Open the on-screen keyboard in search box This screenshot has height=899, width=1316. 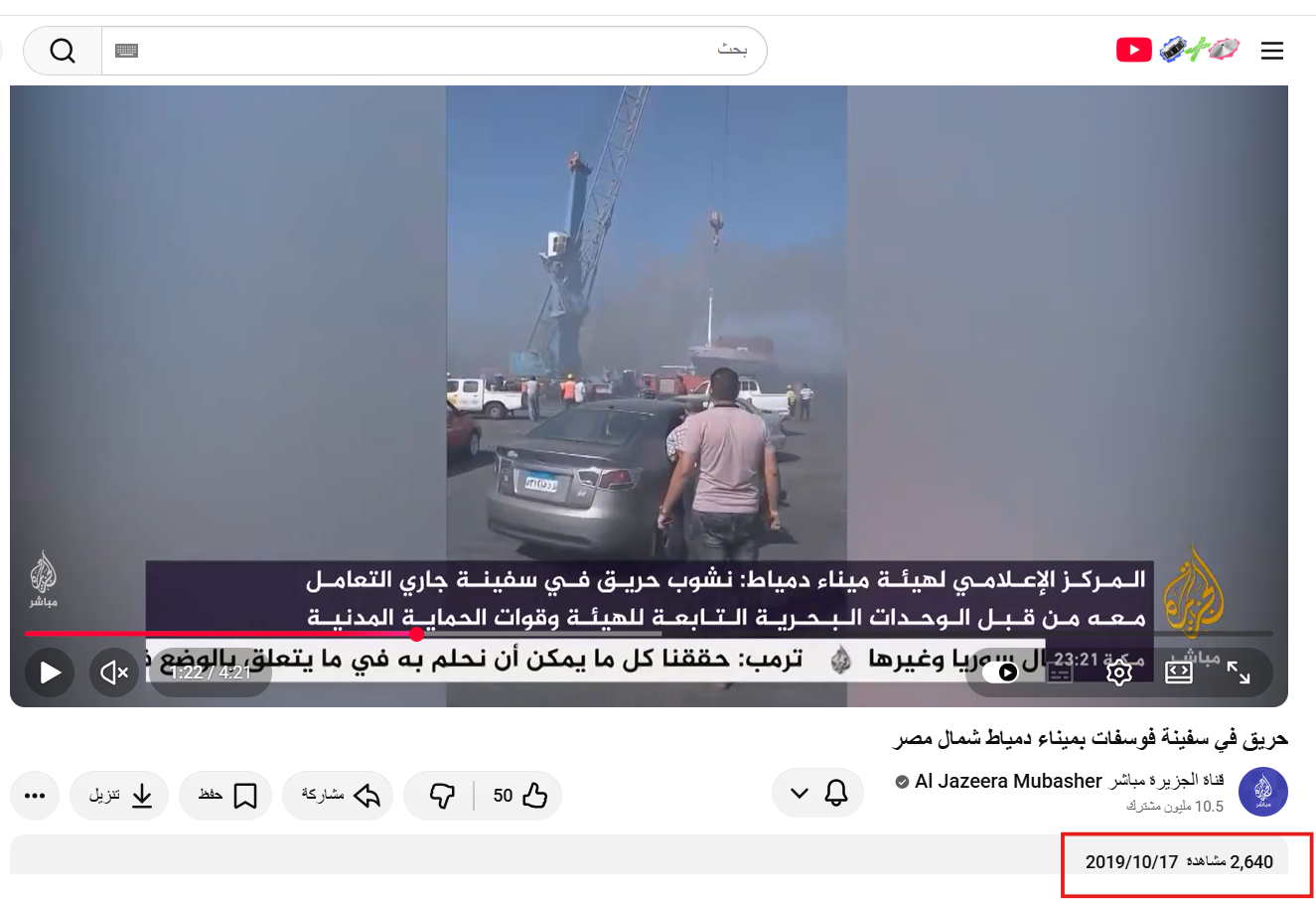coord(126,51)
